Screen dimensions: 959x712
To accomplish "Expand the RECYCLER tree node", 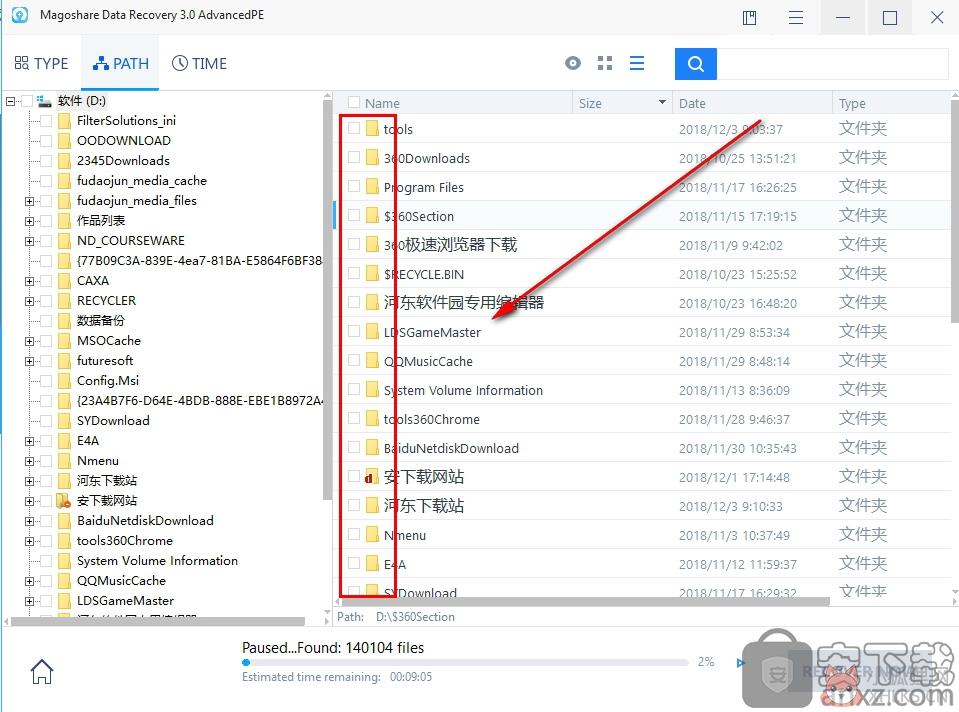I will pyautogui.click(x=29, y=301).
